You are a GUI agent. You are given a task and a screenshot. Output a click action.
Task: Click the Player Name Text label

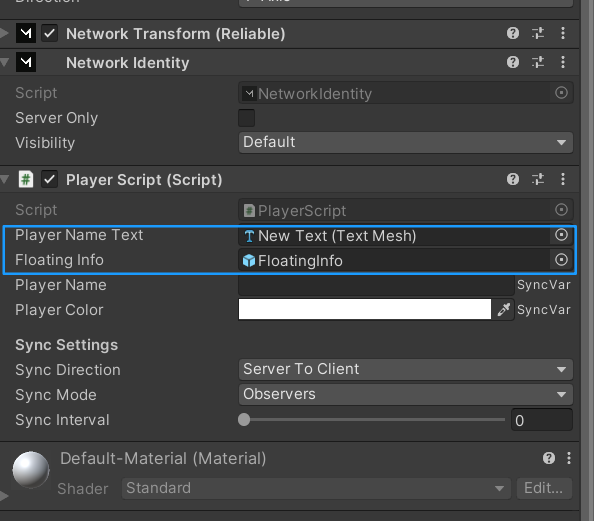[79, 235]
